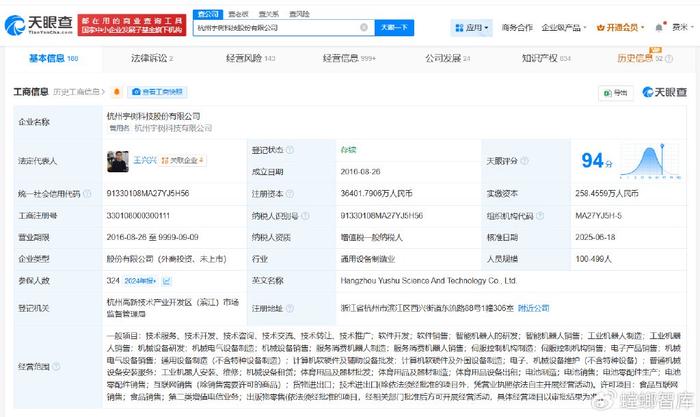This screenshot has width=700, height=417.
Task: Click the staff size 100-499人
Action: tap(593, 259)
